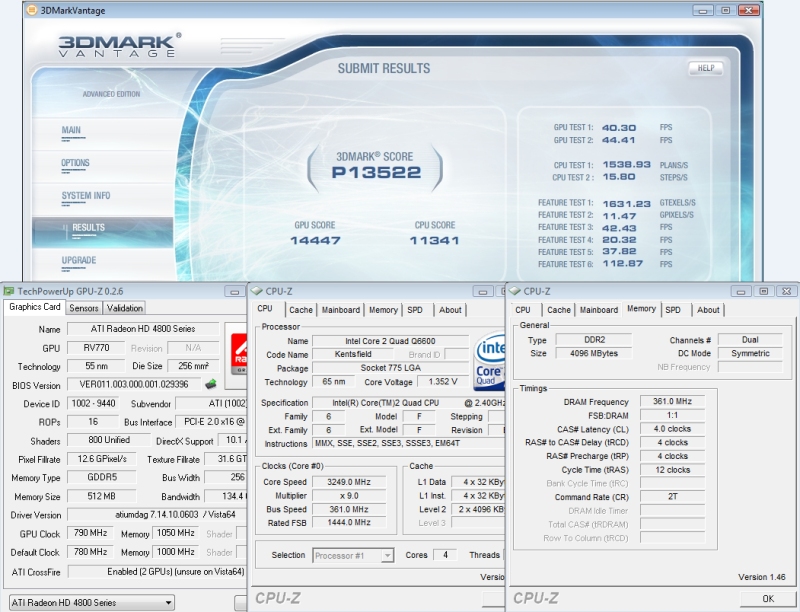This screenshot has height=612, width=800.
Task: Select About tab in right CPU-Z window
Action: tap(708, 310)
